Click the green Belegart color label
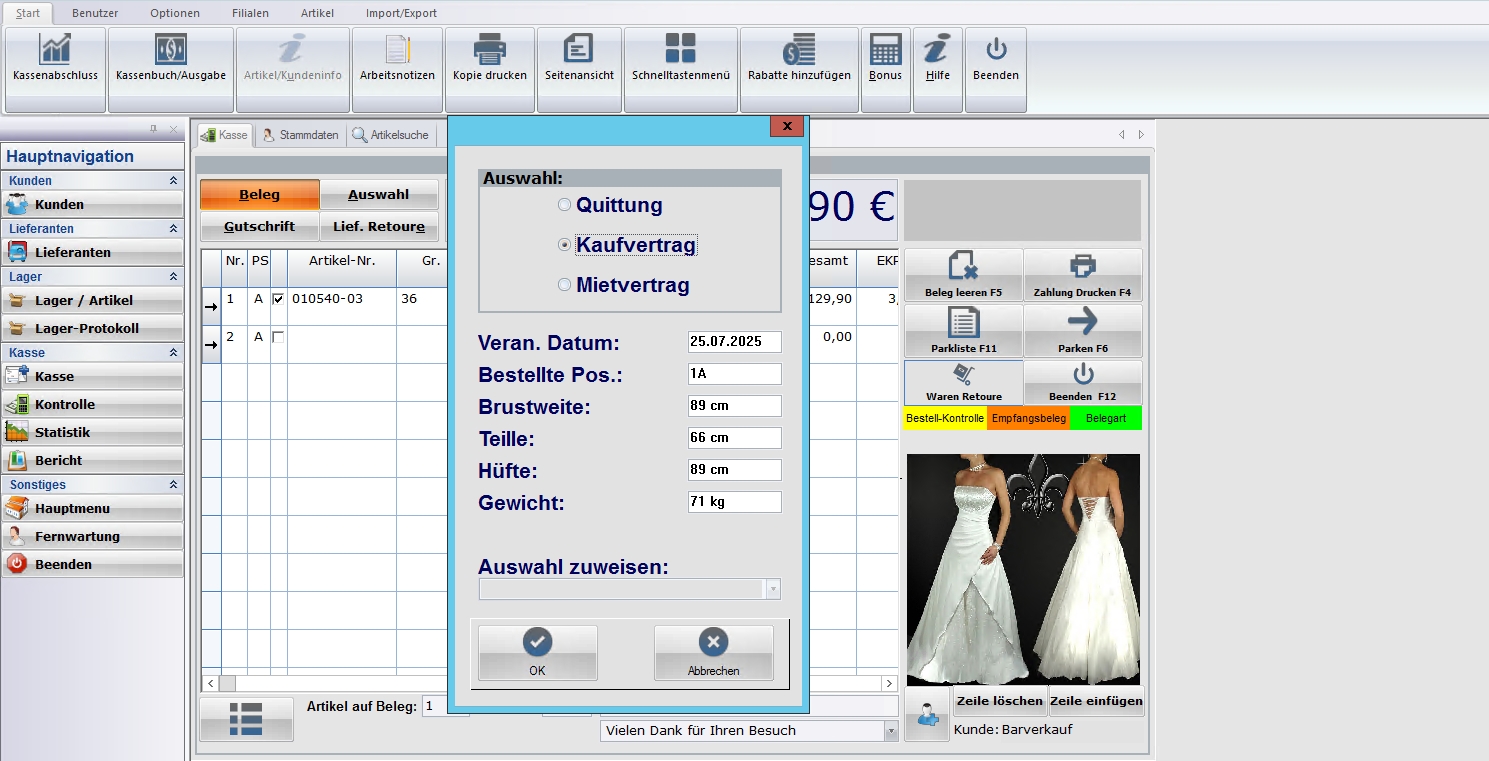1489x761 pixels. pos(1105,418)
